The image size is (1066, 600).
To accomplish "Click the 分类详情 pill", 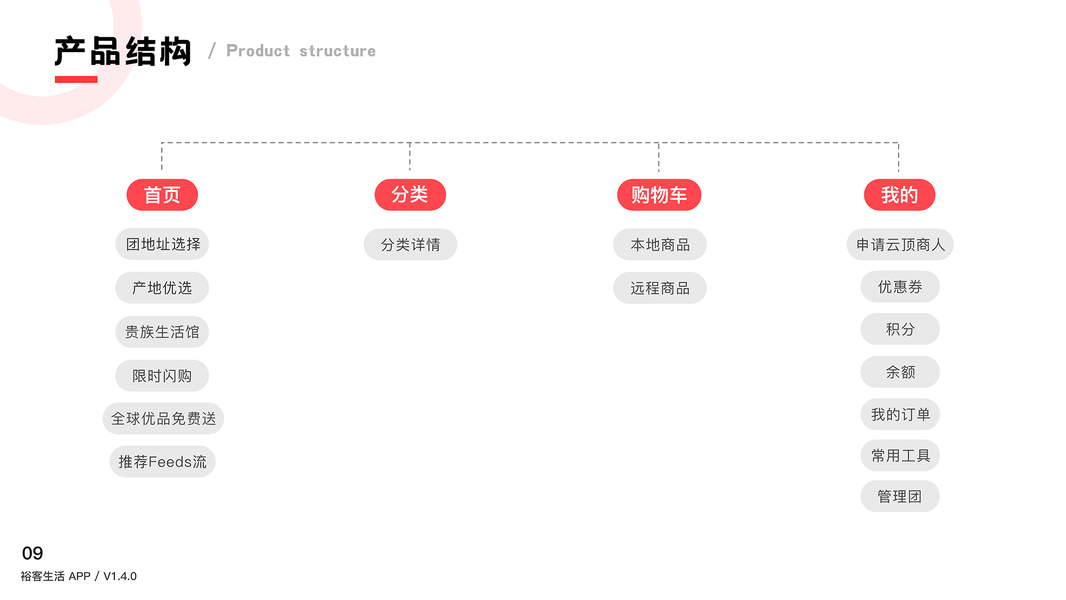I will 410,245.
